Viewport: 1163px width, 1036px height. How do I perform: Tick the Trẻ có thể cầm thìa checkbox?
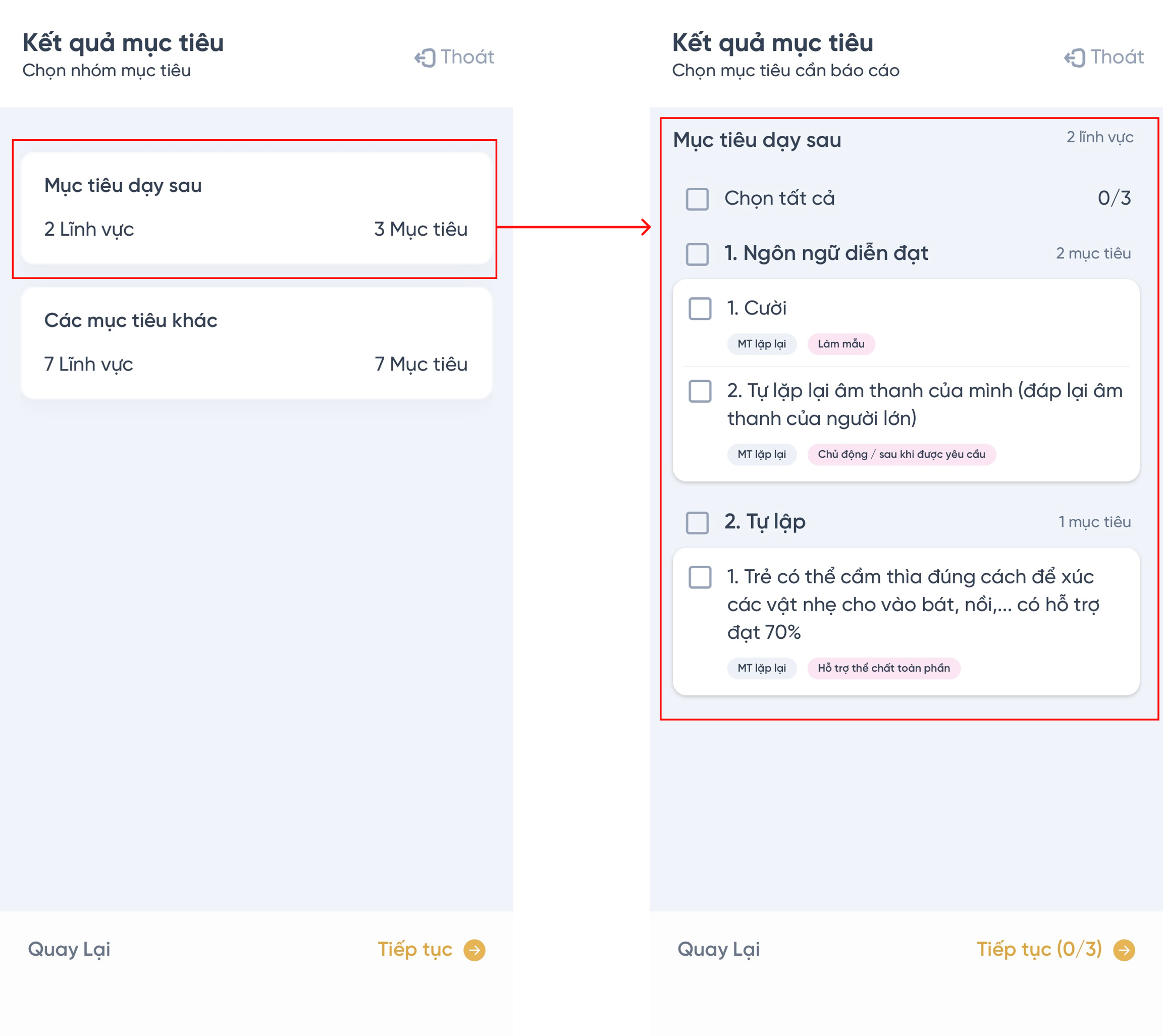(700, 577)
